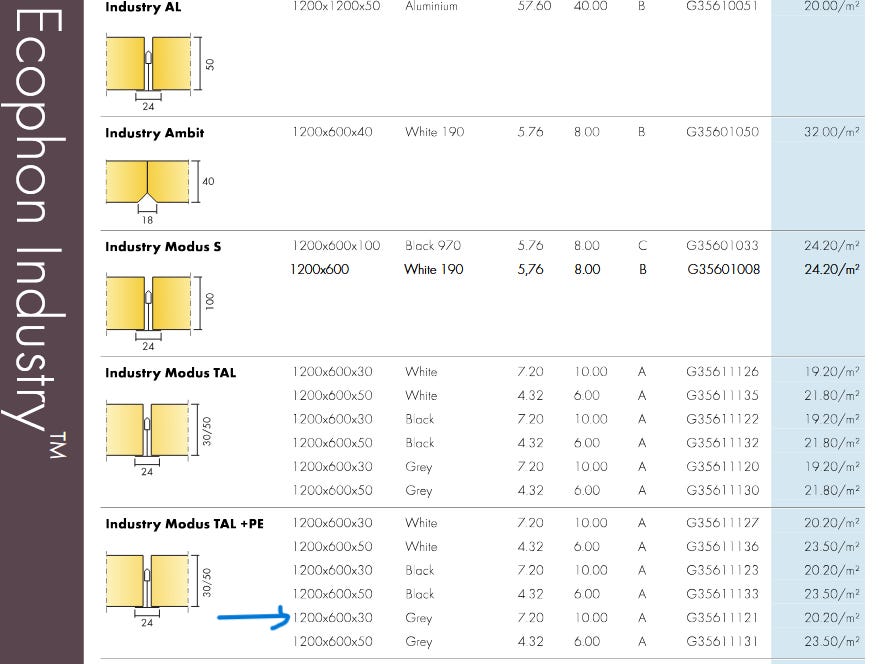Click size '1200x600x30' in G35611121 row
The height and width of the screenshot is (664, 880).
pos(332,618)
